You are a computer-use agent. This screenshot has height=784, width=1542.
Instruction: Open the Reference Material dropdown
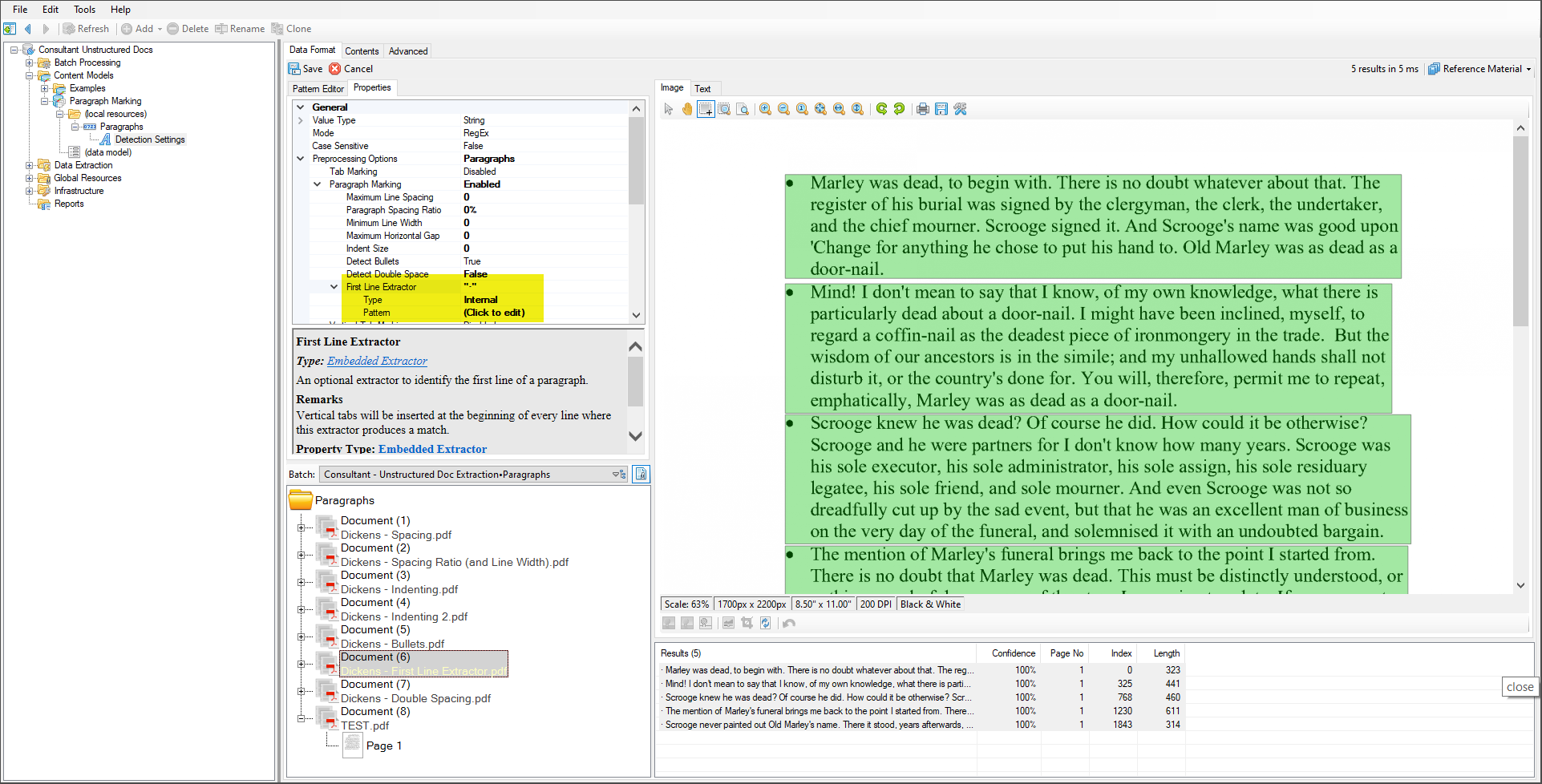(x=1528, y=69)
